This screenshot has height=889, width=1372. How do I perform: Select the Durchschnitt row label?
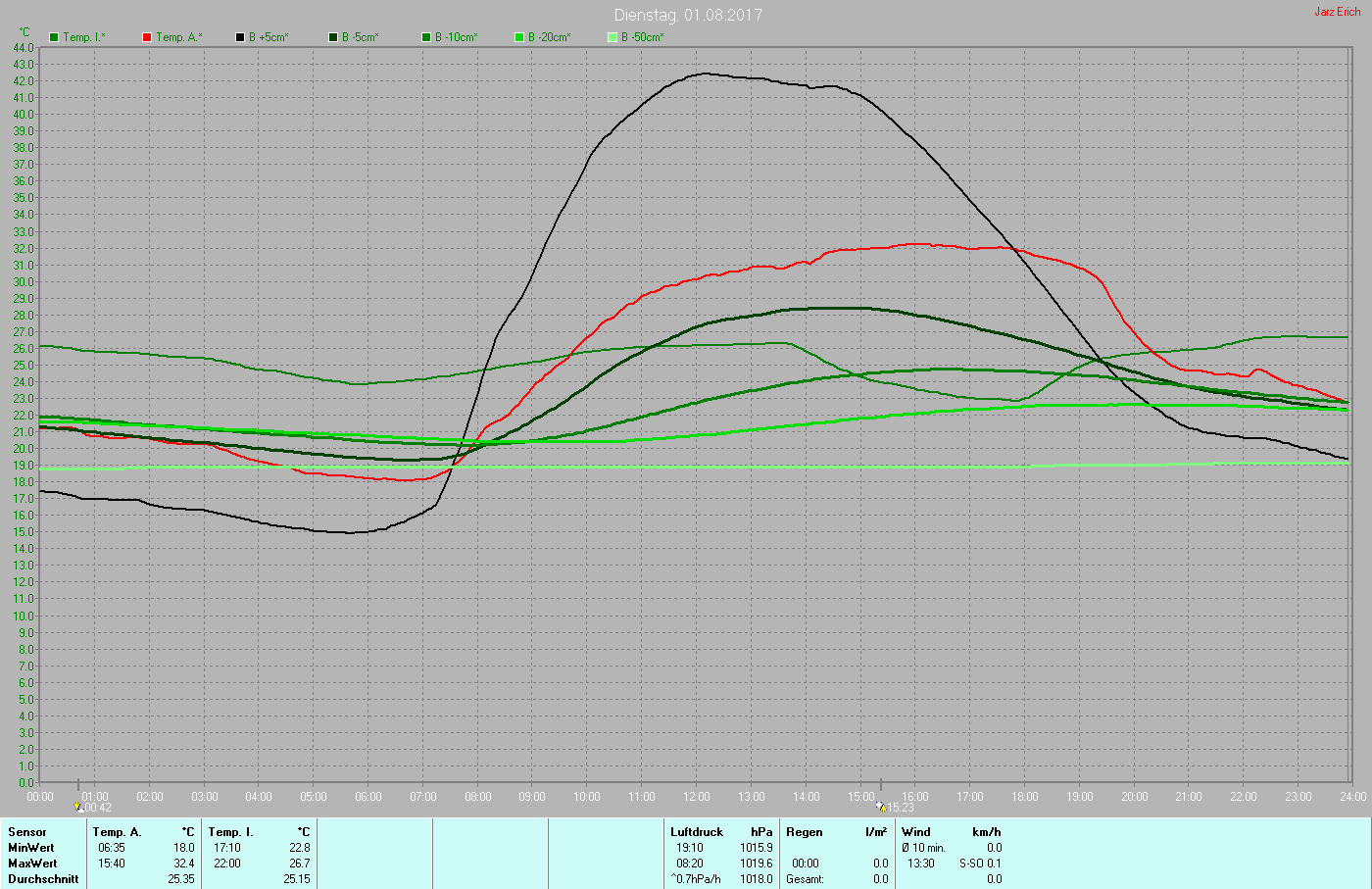(43, 879)
